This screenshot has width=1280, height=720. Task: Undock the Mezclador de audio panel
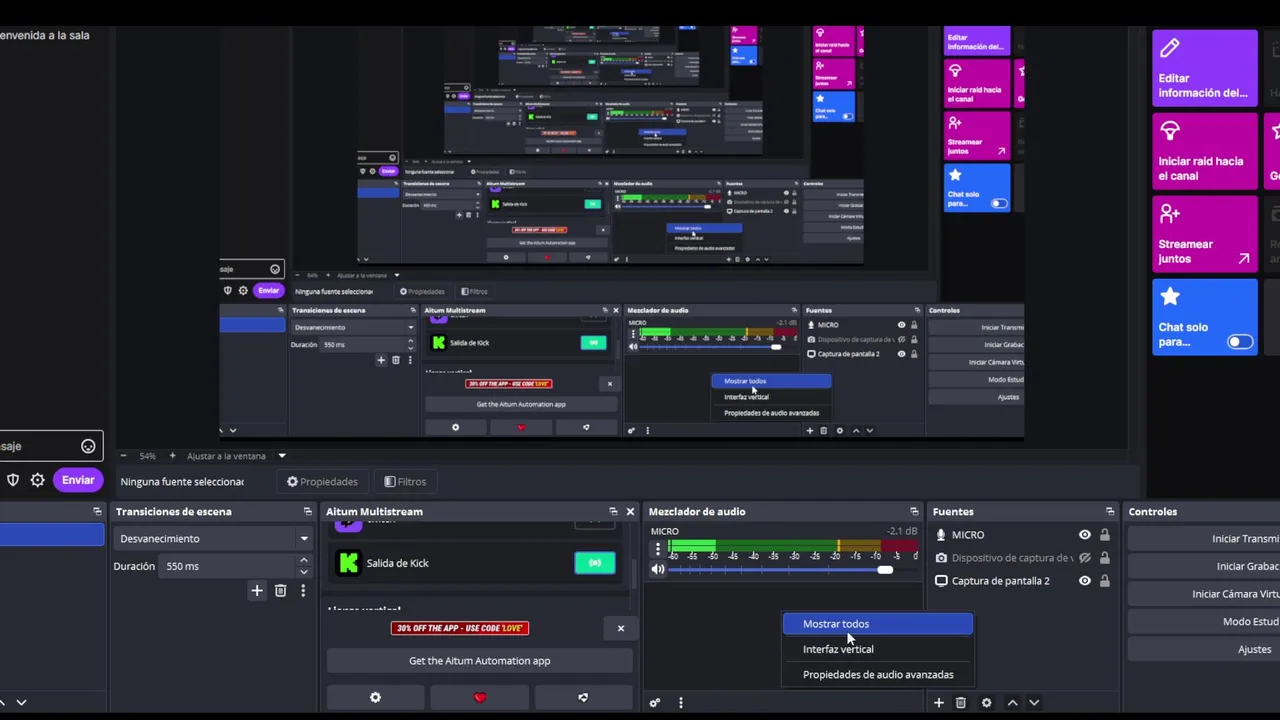[914, 512]
